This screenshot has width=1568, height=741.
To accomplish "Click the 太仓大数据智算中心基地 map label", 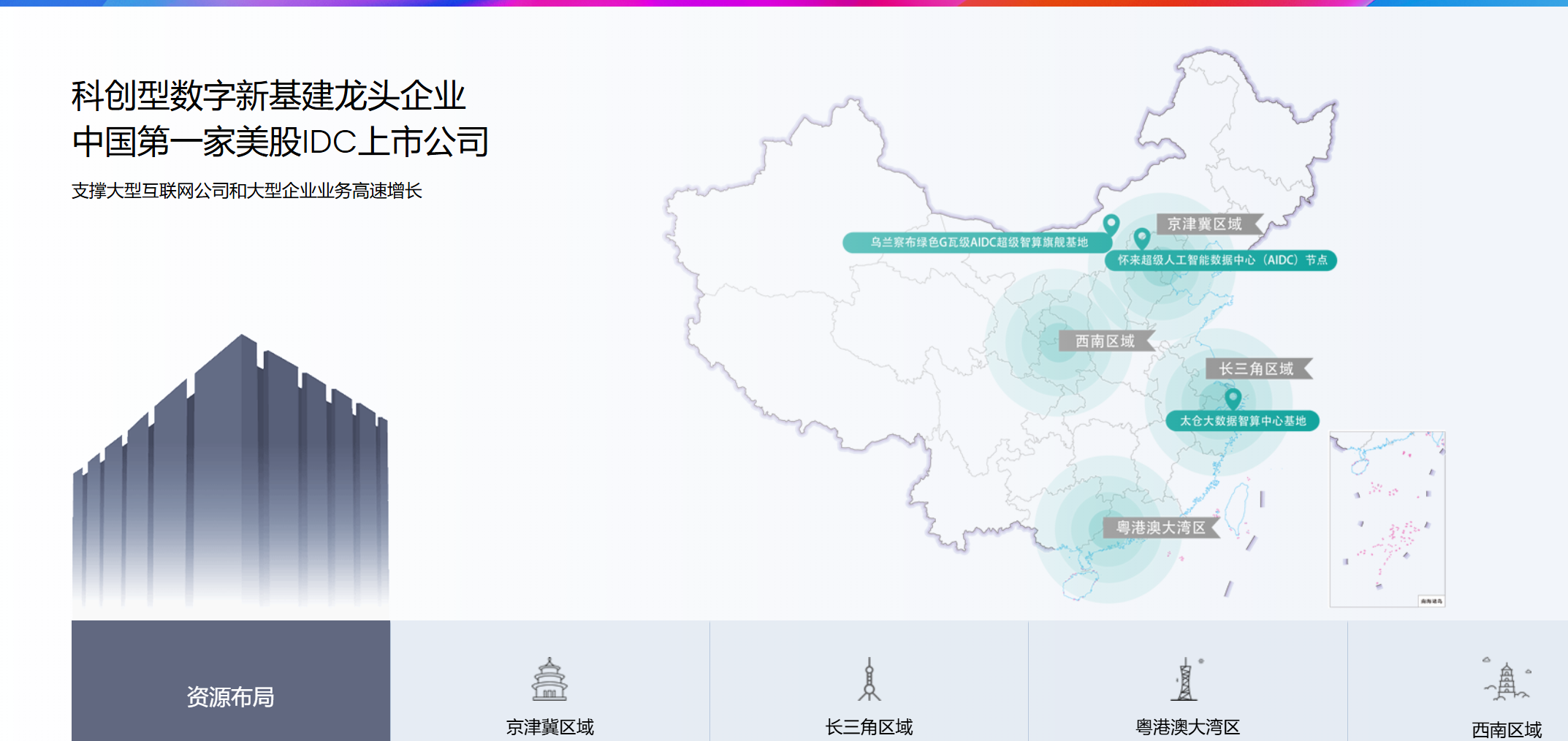I will pyautogui.click(x=1242, y=421).
